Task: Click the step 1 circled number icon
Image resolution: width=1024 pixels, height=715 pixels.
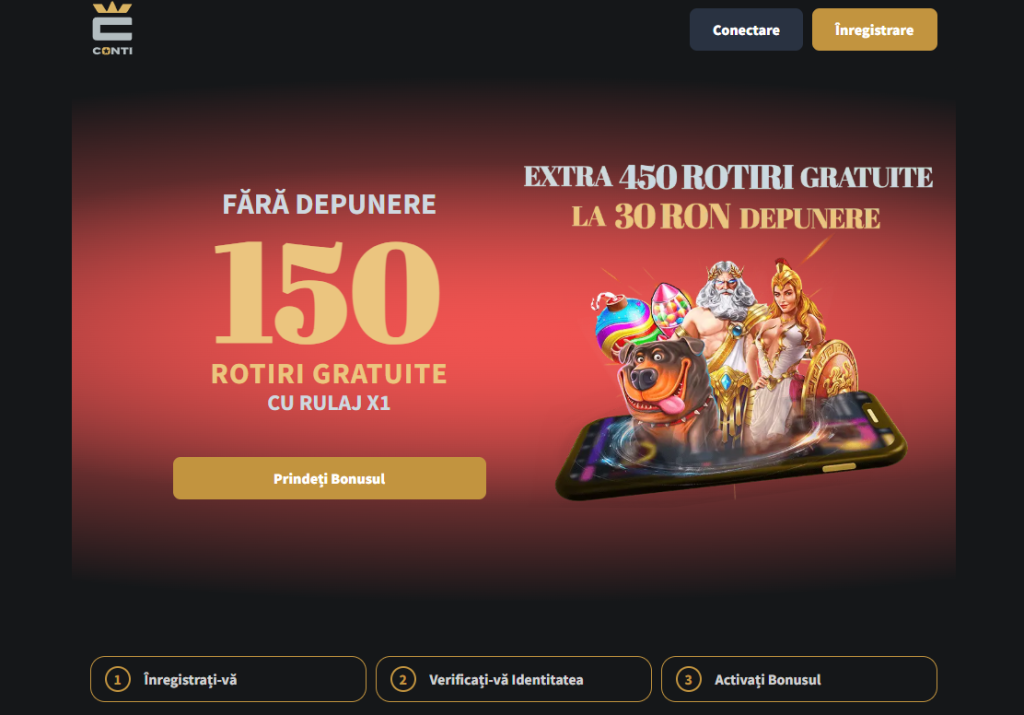Action: [118, 680]
